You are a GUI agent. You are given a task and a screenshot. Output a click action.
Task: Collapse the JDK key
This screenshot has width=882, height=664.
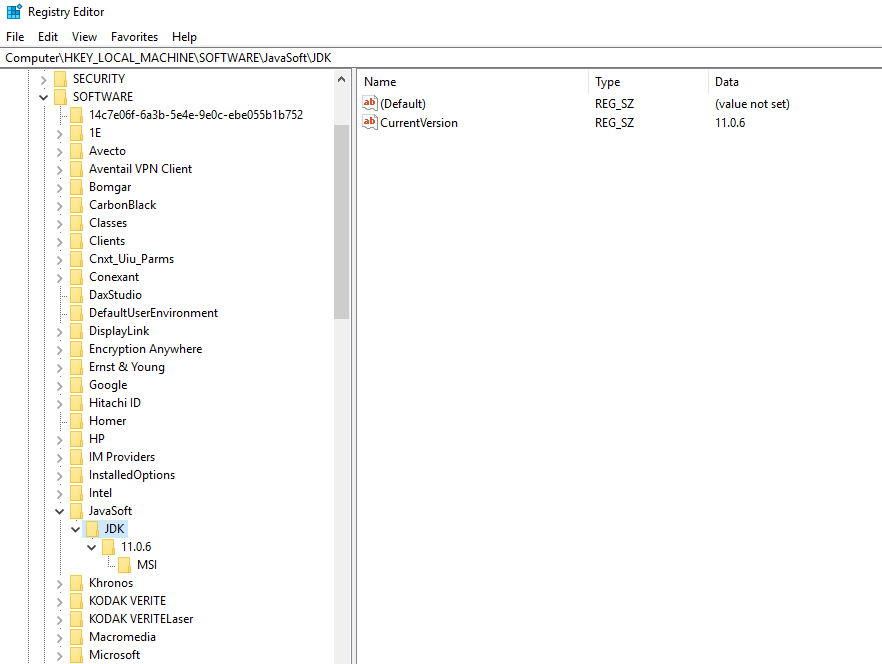75,530
